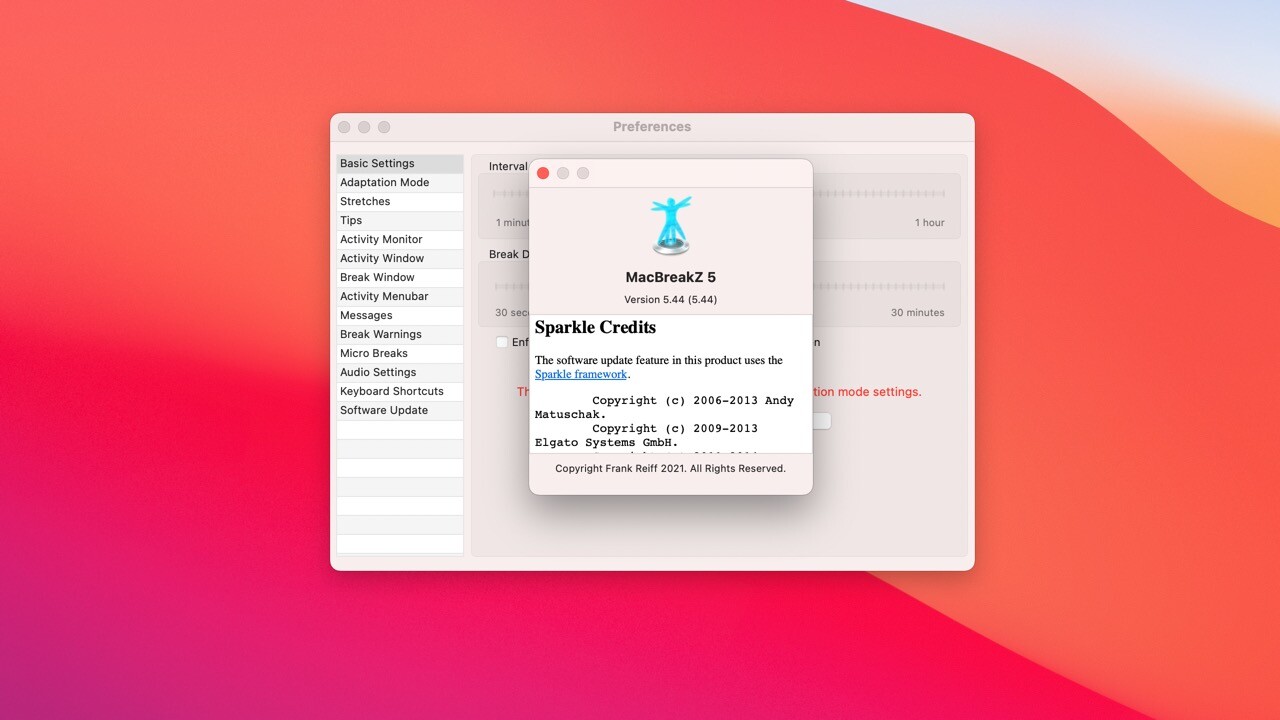Click the Sparkle Credits heading
1280x720 pixels.
click(x=595, y=327)
